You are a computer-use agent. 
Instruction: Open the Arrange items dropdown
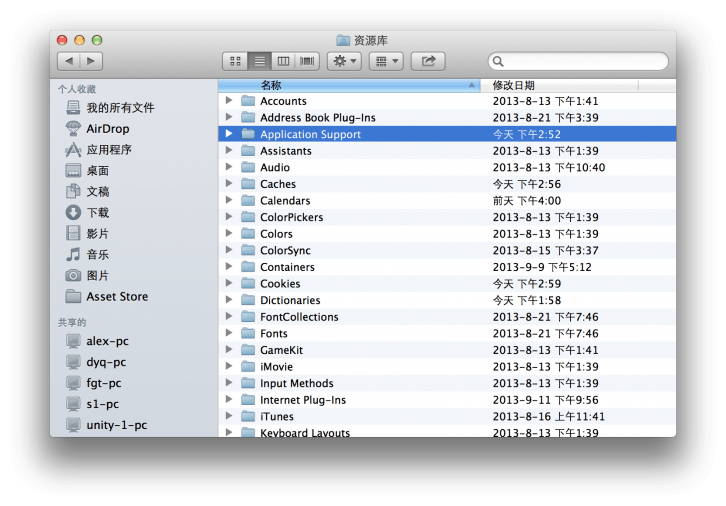(385, 61)
